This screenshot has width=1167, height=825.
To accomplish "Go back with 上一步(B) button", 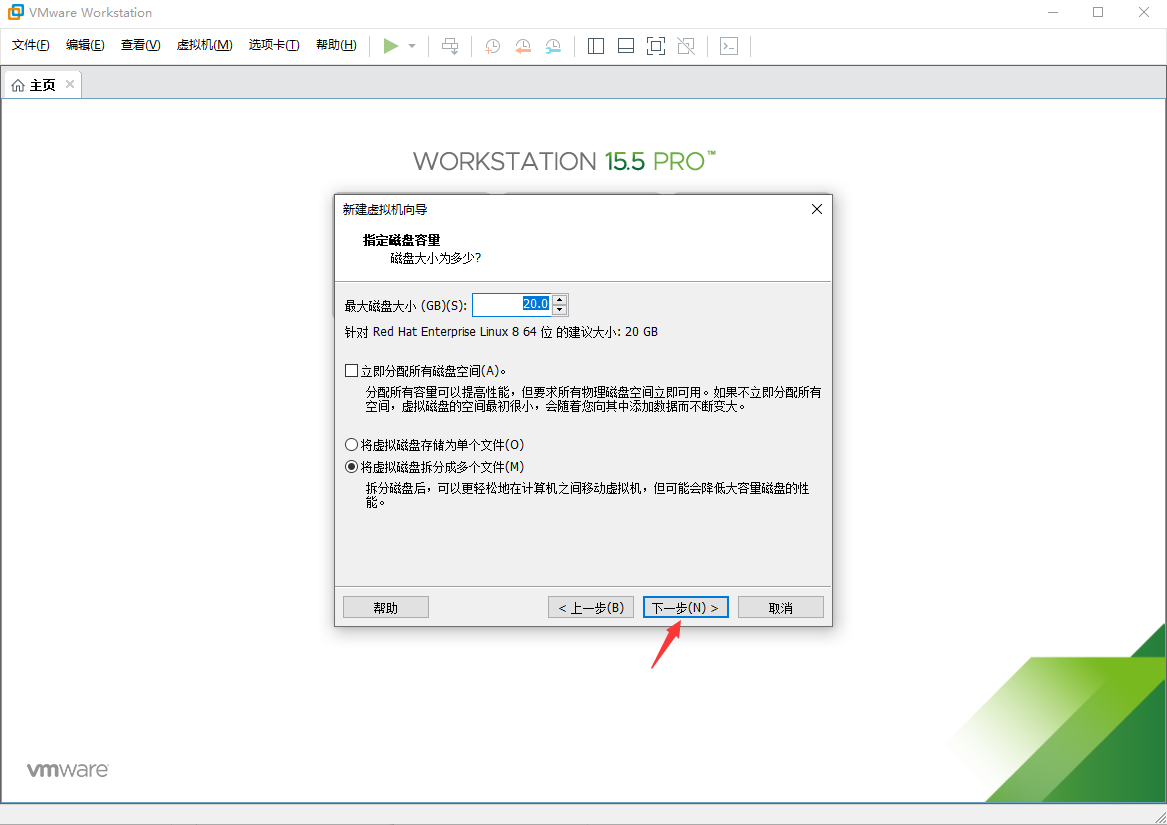I will [x=591, y=608].
